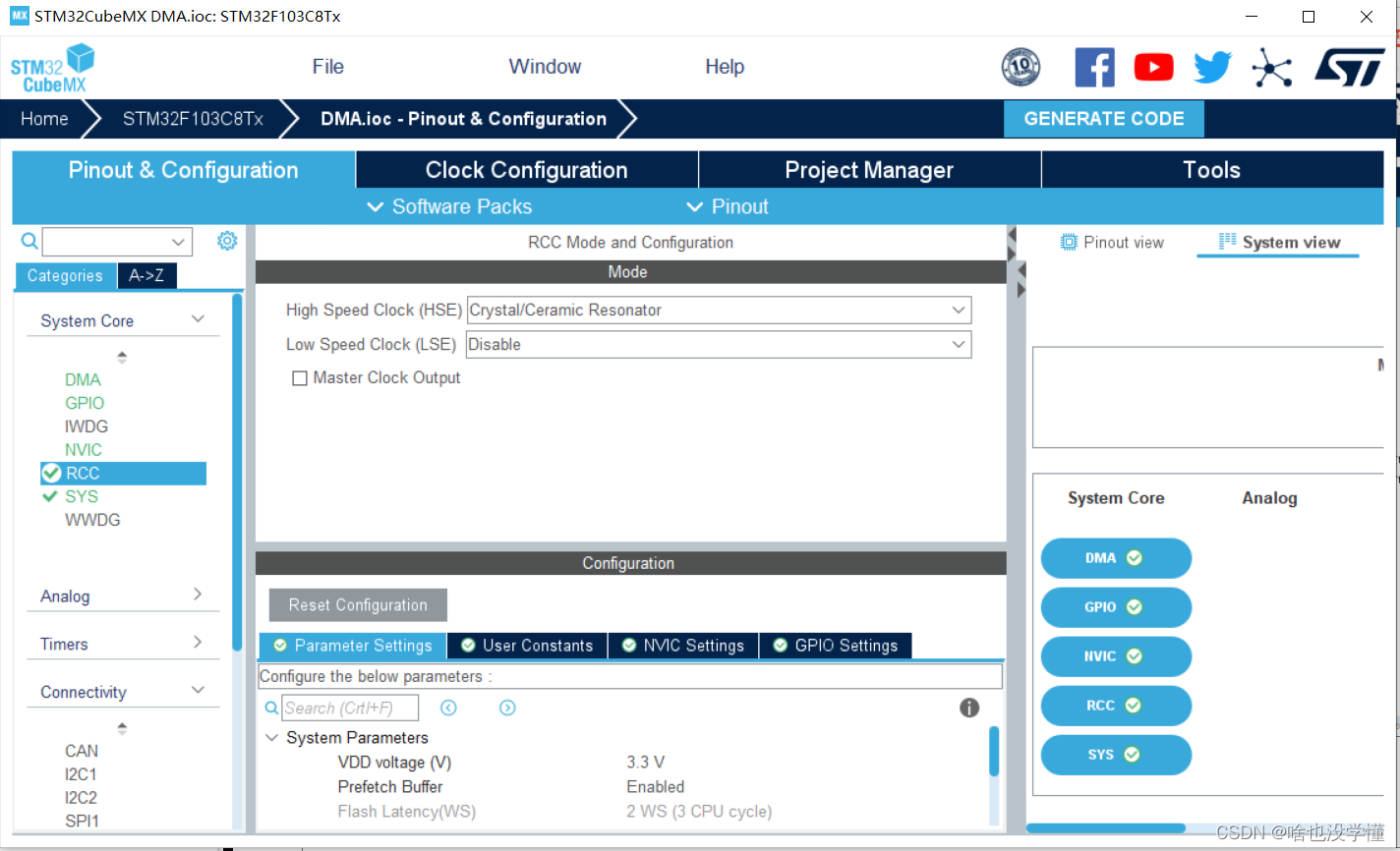The image size is (1400, 851).
Task: Click the search magnifier in the left panel
Action: [29, 241]
